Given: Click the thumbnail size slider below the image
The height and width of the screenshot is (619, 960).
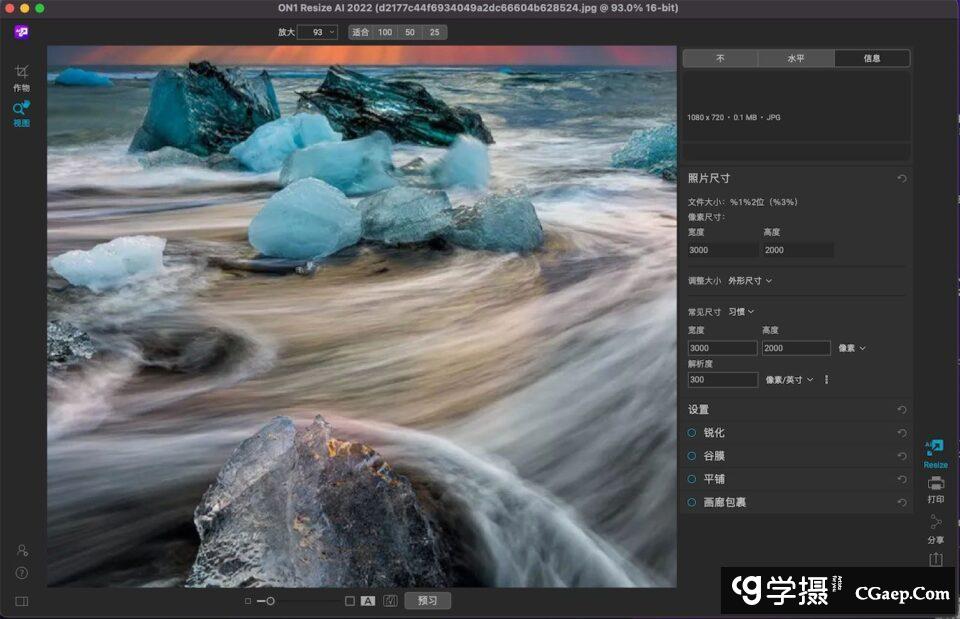Looking at the screenshot, I should pos(270,601).
